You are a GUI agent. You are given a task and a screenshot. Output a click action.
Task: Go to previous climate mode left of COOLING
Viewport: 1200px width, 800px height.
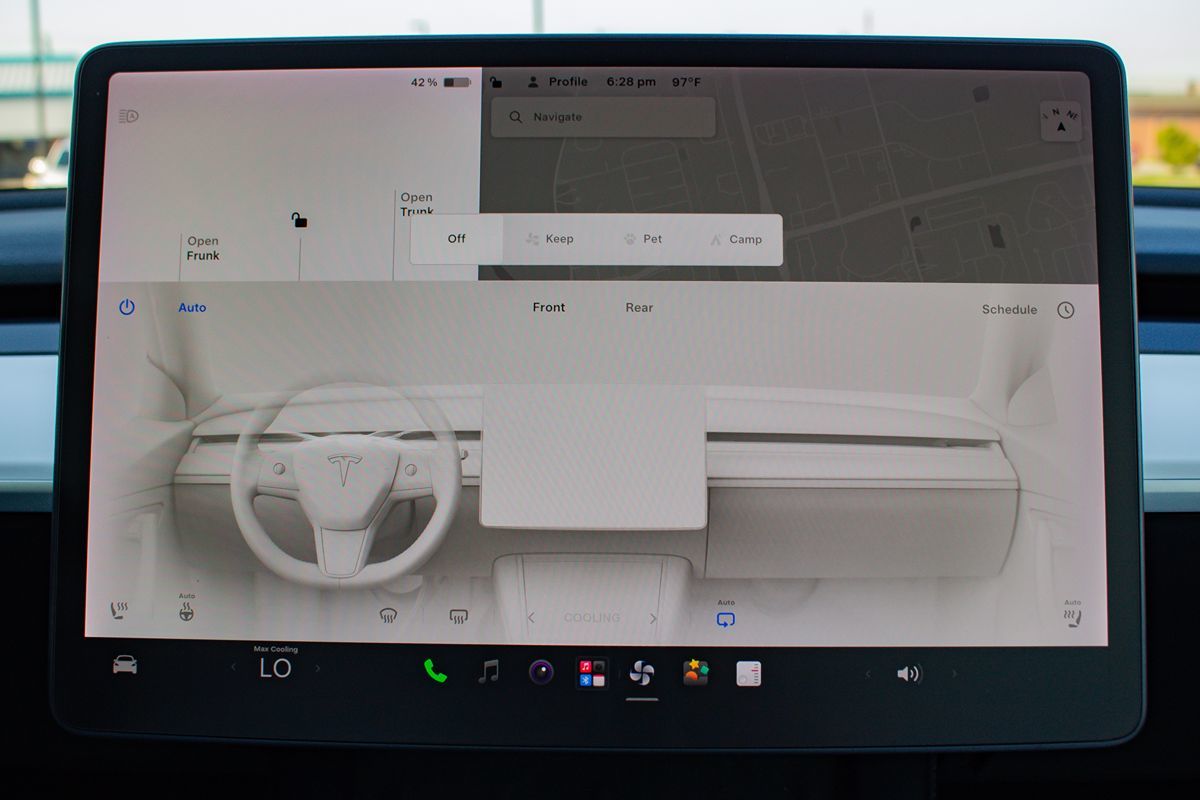531,618
